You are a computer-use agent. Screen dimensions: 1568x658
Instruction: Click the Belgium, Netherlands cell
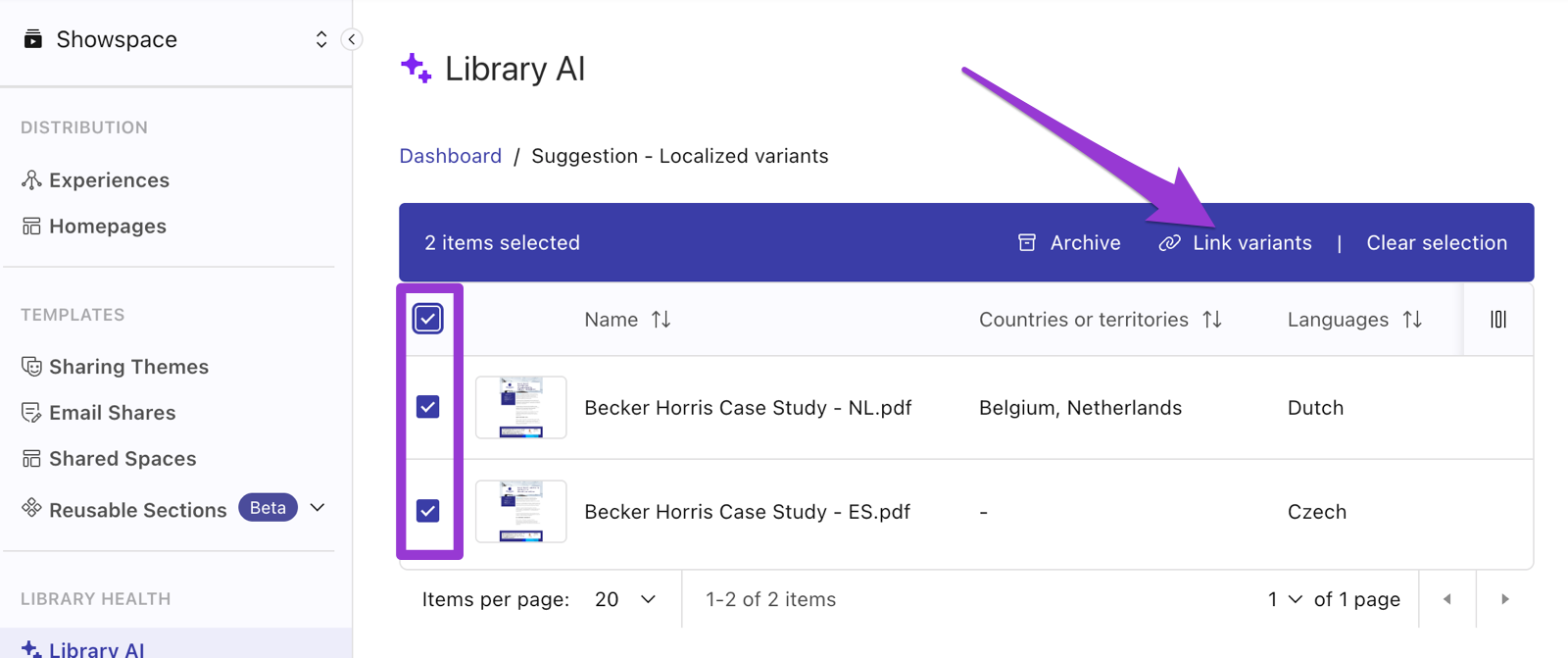click(x=1080, y=408)
